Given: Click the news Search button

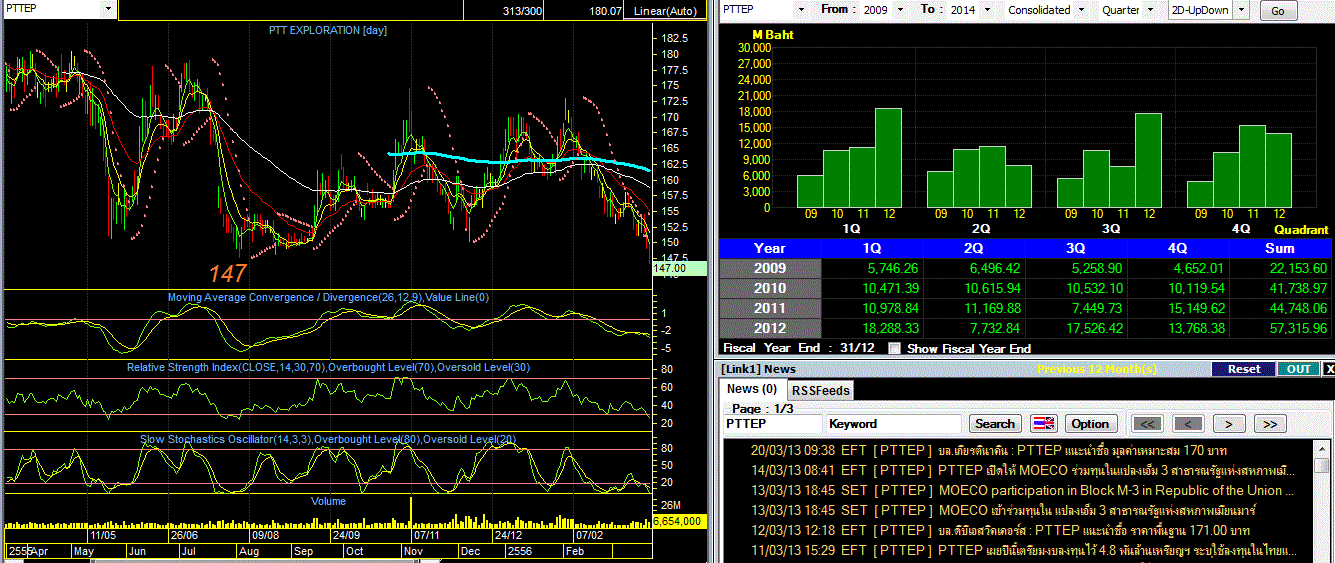Looking at the screenshot, I should pos(994,423).
